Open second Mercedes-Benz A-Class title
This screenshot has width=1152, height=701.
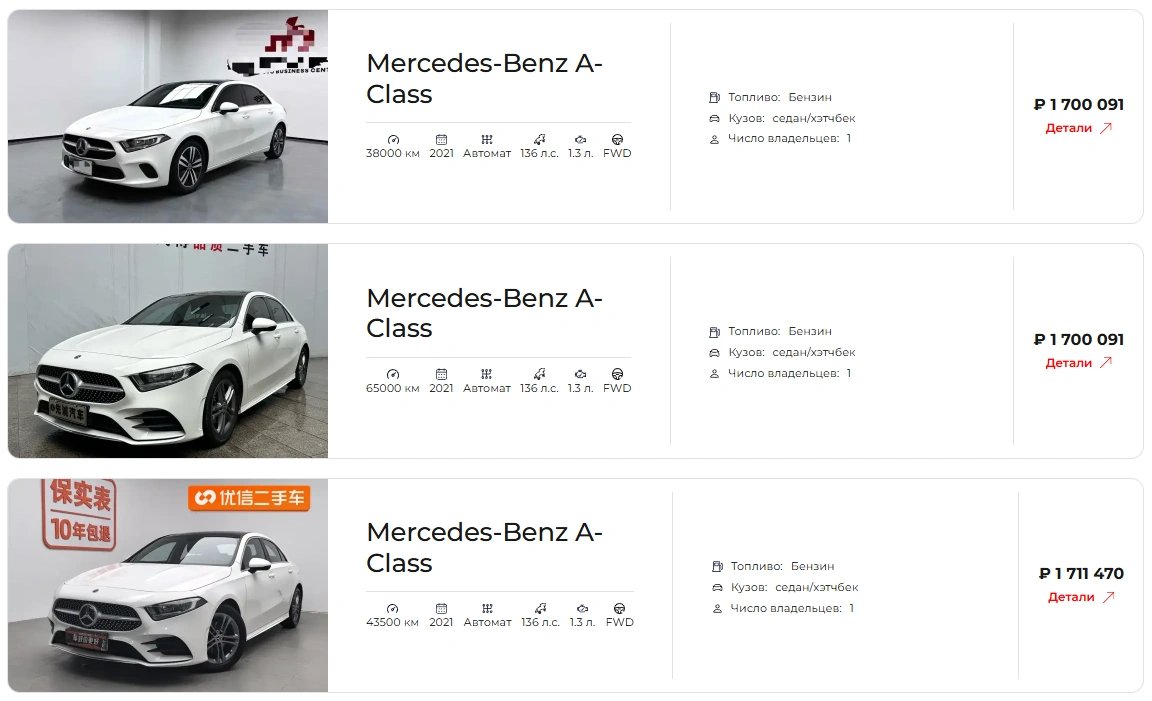(484, 313)
